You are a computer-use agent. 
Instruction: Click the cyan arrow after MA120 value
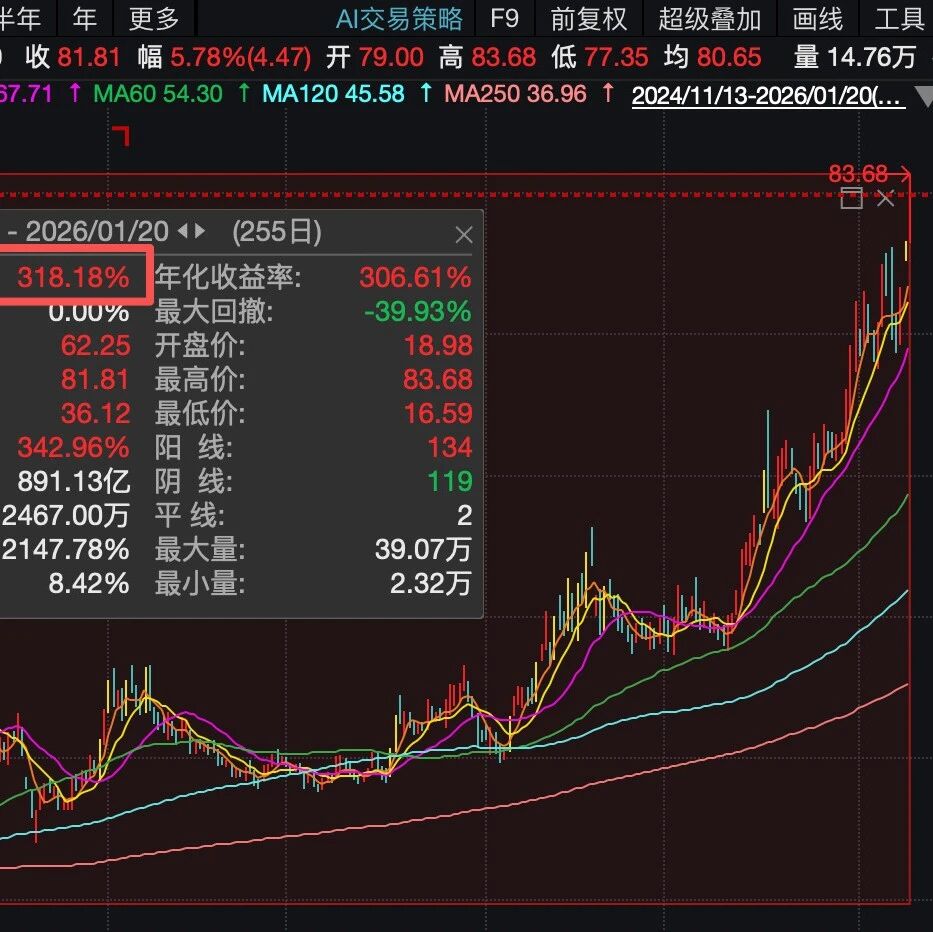(x=427, y=95)
